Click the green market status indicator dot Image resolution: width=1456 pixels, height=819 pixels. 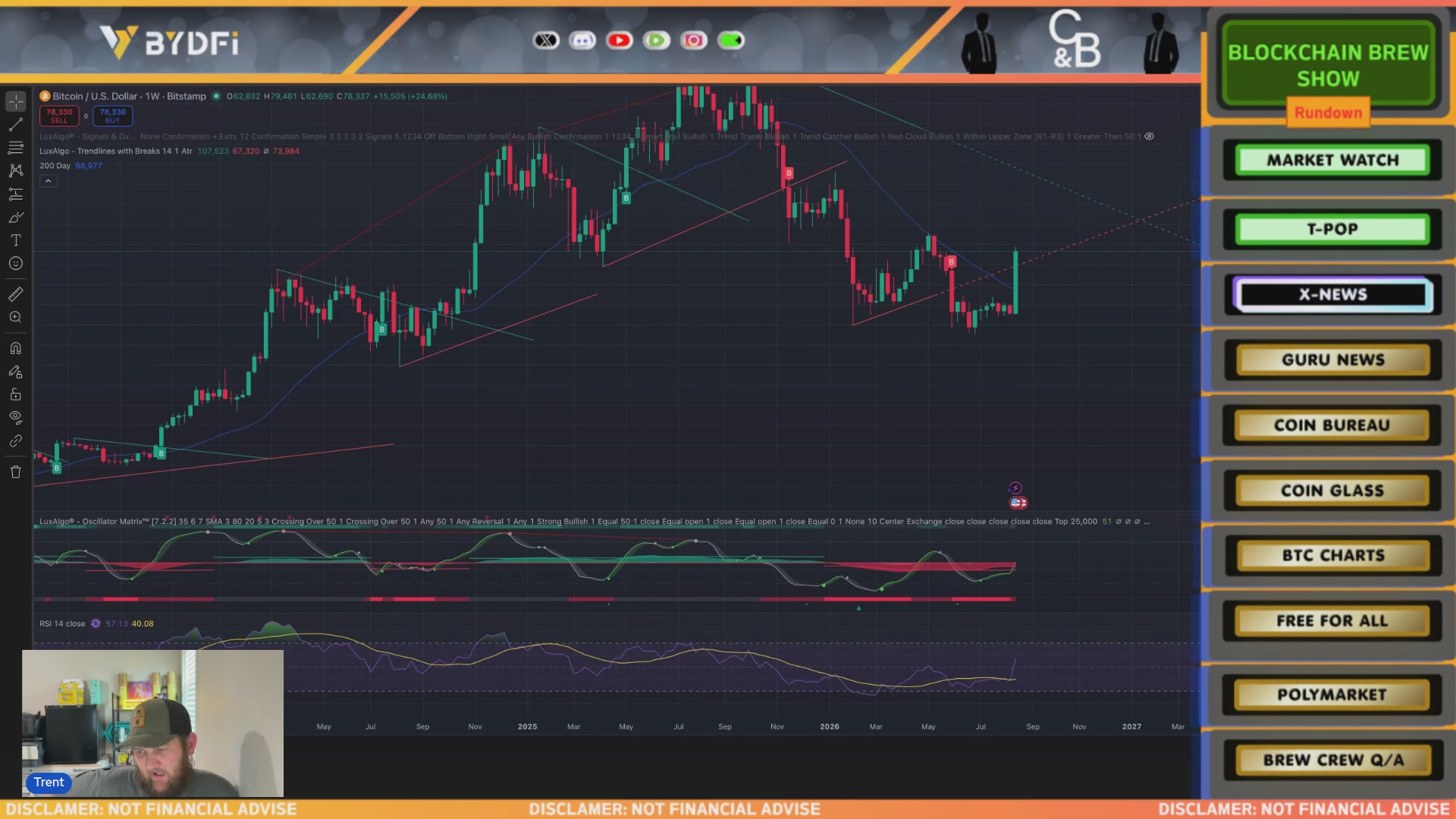[x=216, y=96]
